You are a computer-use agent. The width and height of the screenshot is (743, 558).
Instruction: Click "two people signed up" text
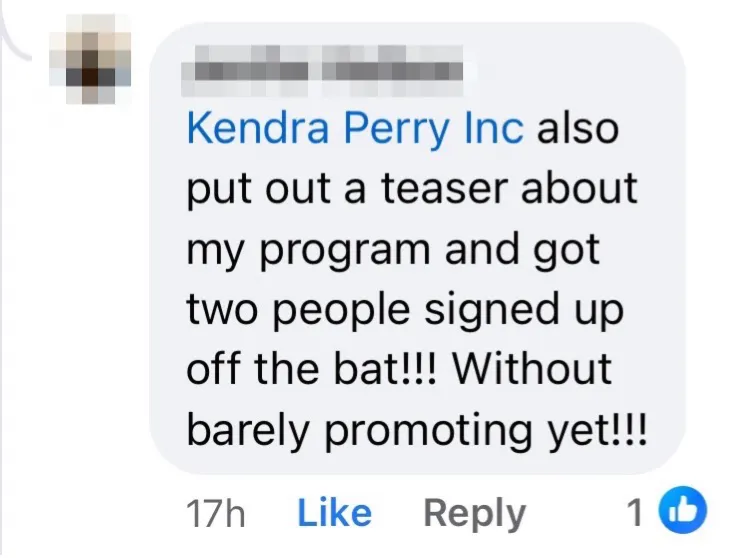click(404, 309)
